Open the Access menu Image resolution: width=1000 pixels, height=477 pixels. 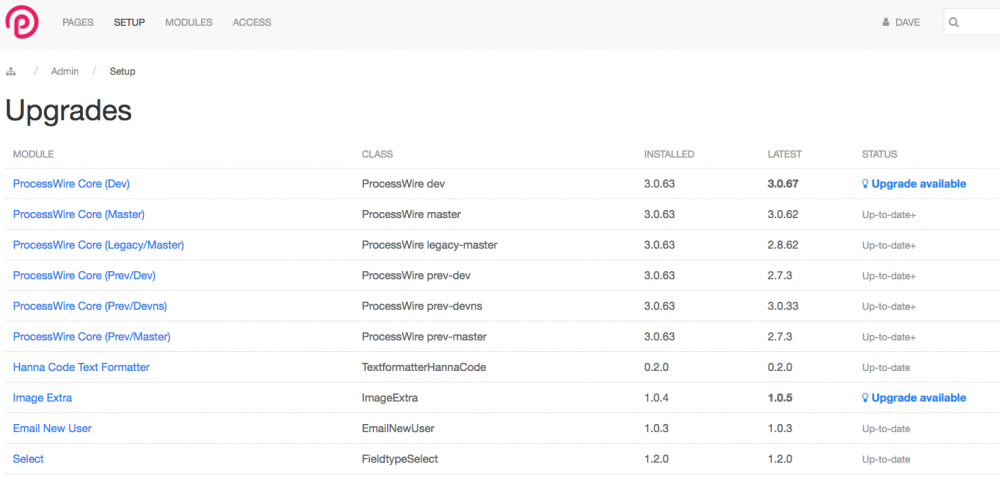coord(251,22)
